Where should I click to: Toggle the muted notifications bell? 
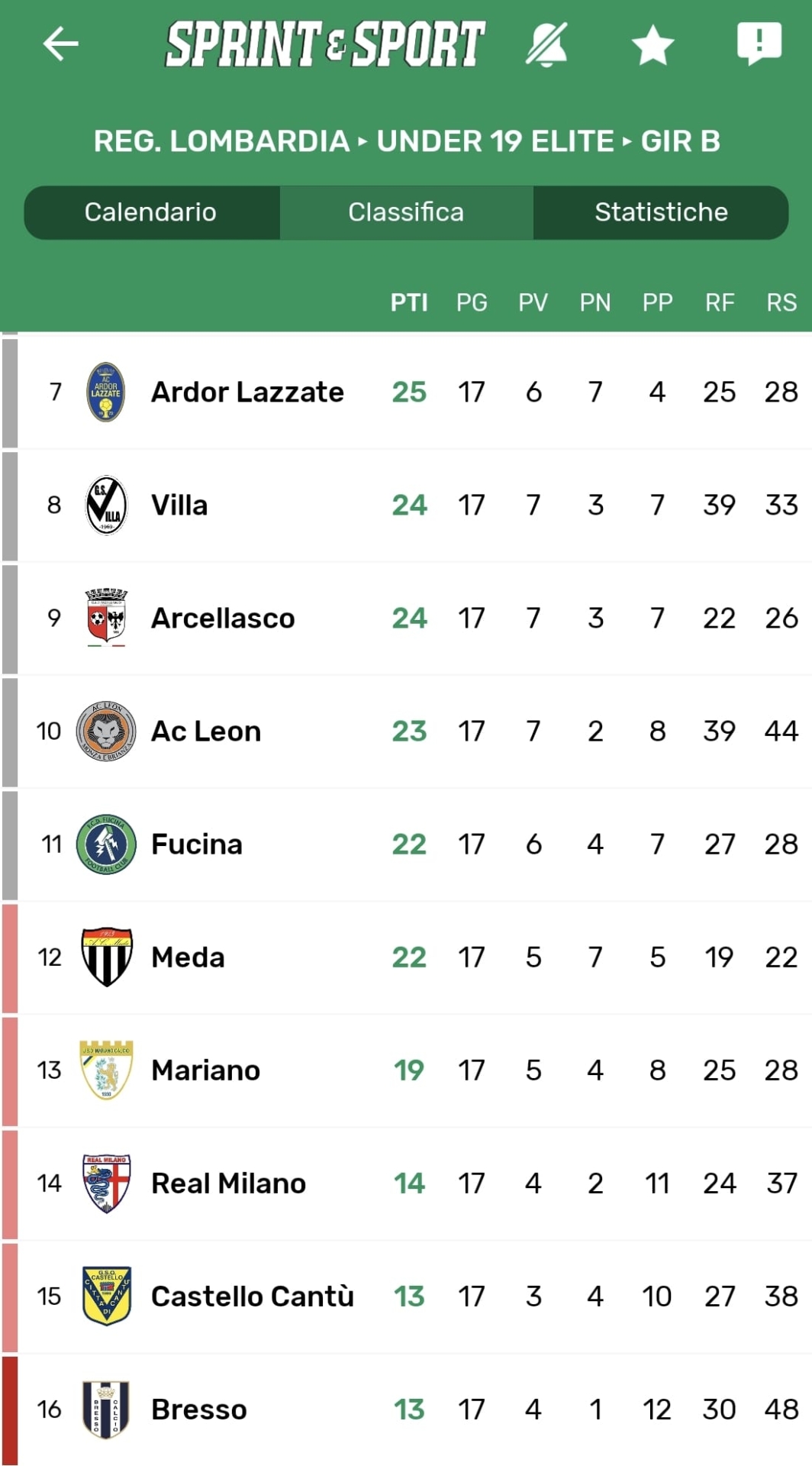tap(546, 44)
